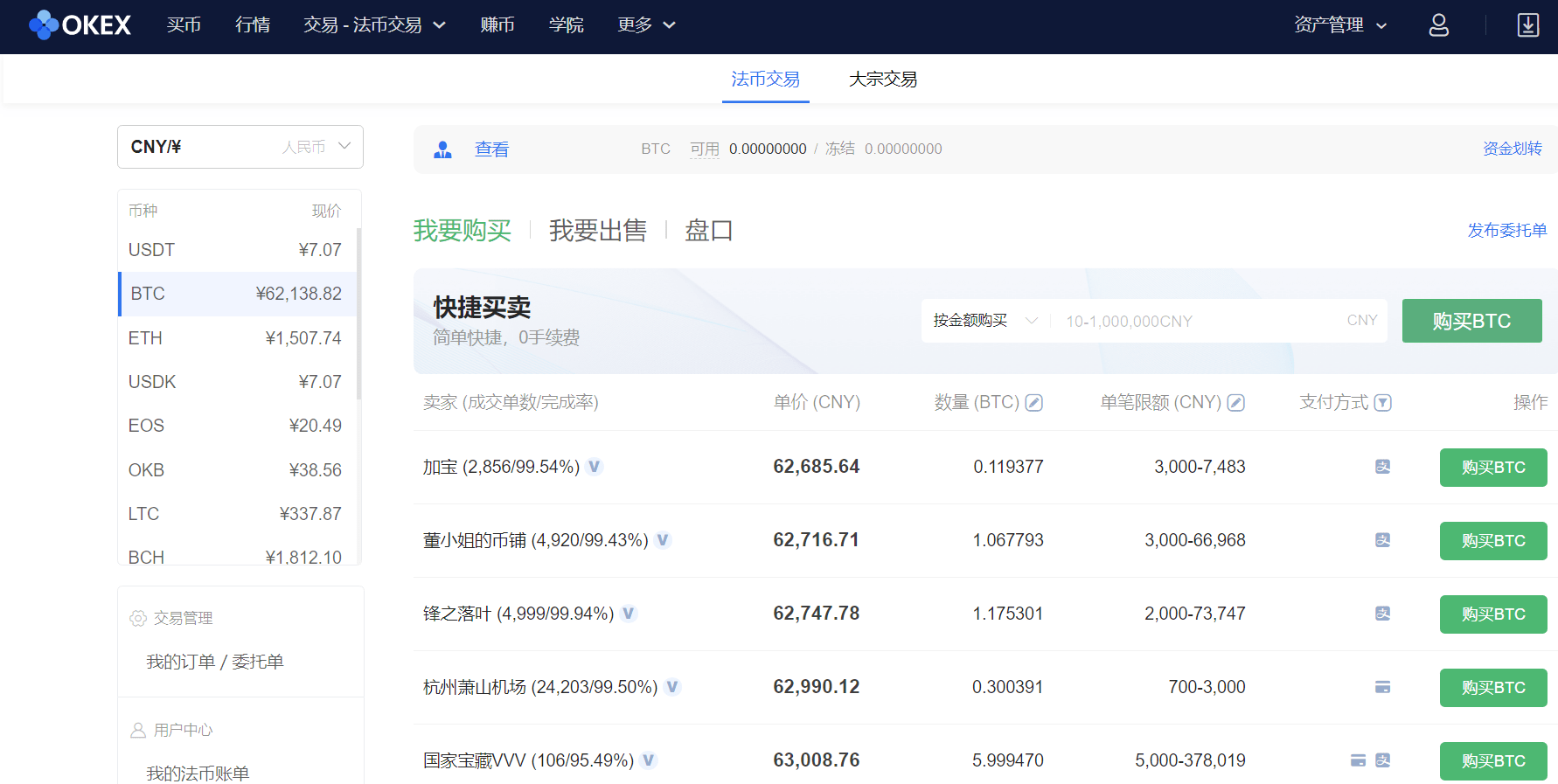The height and width of the screenshot is (784, 1558).
Task: Click the 查看 link
Action: pos(492,149)
